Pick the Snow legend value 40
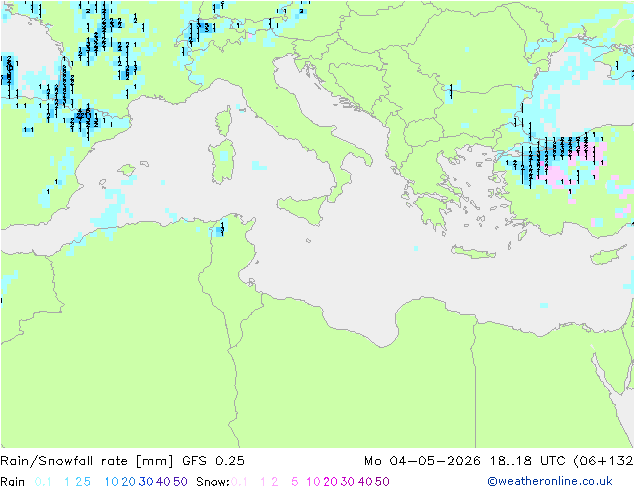This screenshot has width=634, height=490. point(365,482)
